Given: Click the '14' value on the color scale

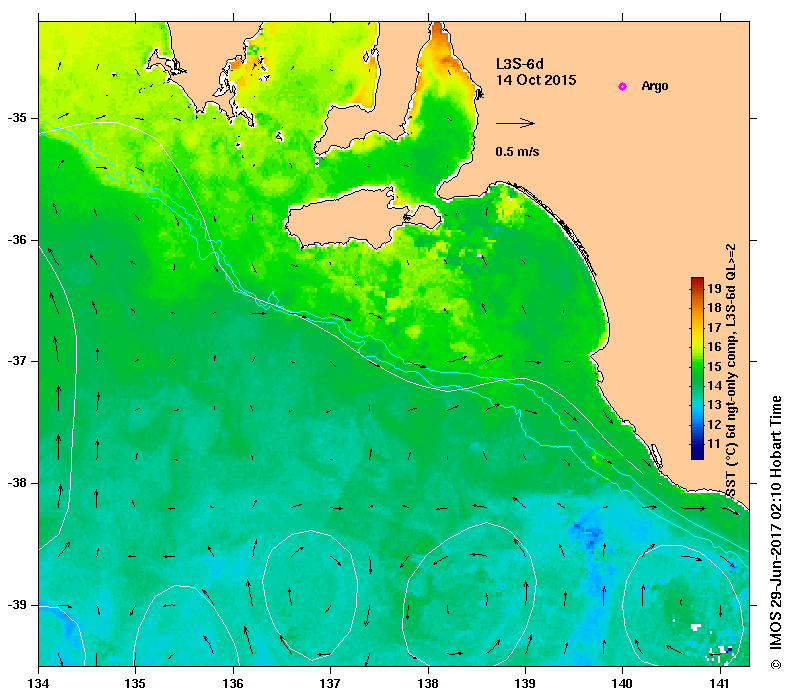Looking at the screenshot, I should [x=714, y=385].
